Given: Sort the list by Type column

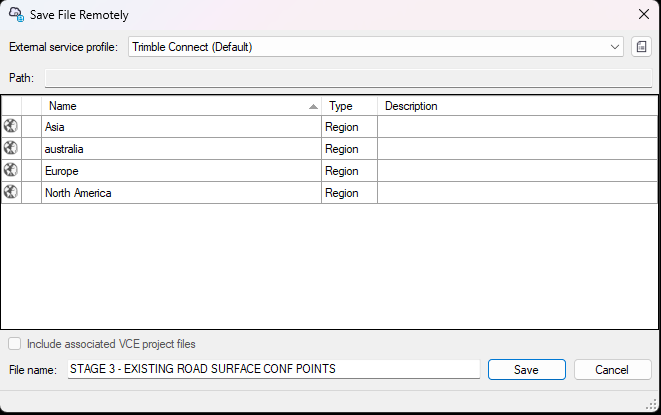Looking at the screenshot, I should [x=349, y=106].
